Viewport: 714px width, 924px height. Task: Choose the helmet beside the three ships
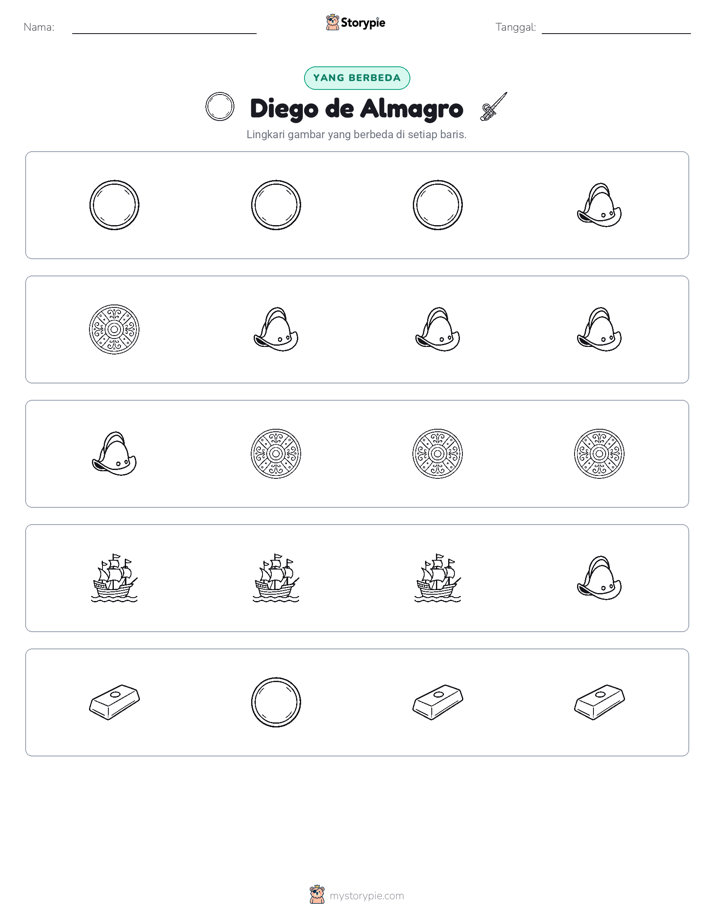tap(599, 578)
